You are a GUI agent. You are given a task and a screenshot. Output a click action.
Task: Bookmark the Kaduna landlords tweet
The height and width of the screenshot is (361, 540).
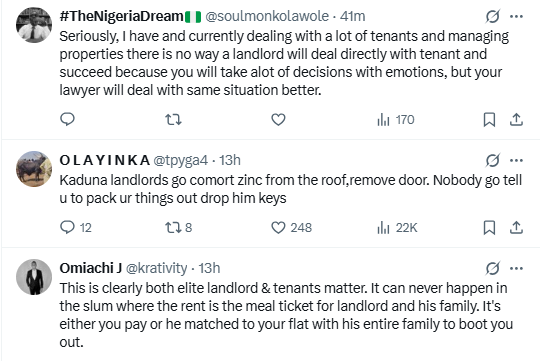click(489, 227)
